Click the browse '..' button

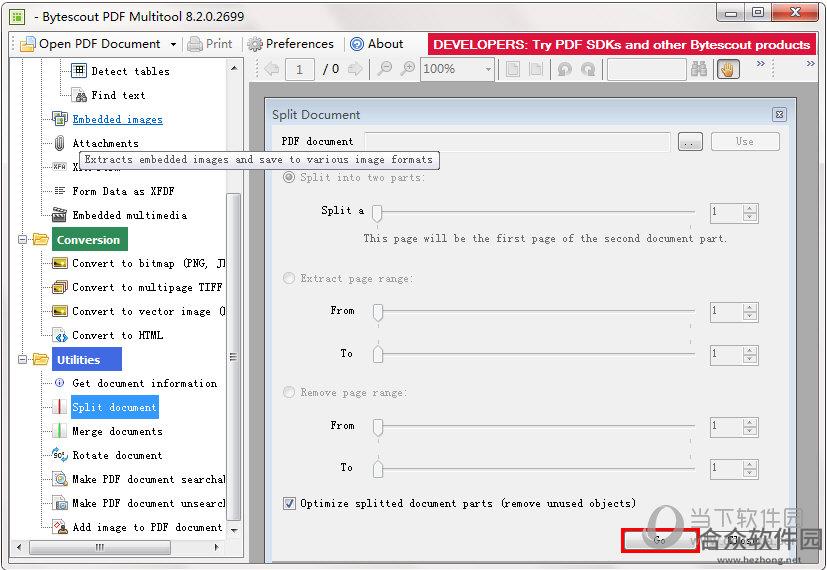690,141
